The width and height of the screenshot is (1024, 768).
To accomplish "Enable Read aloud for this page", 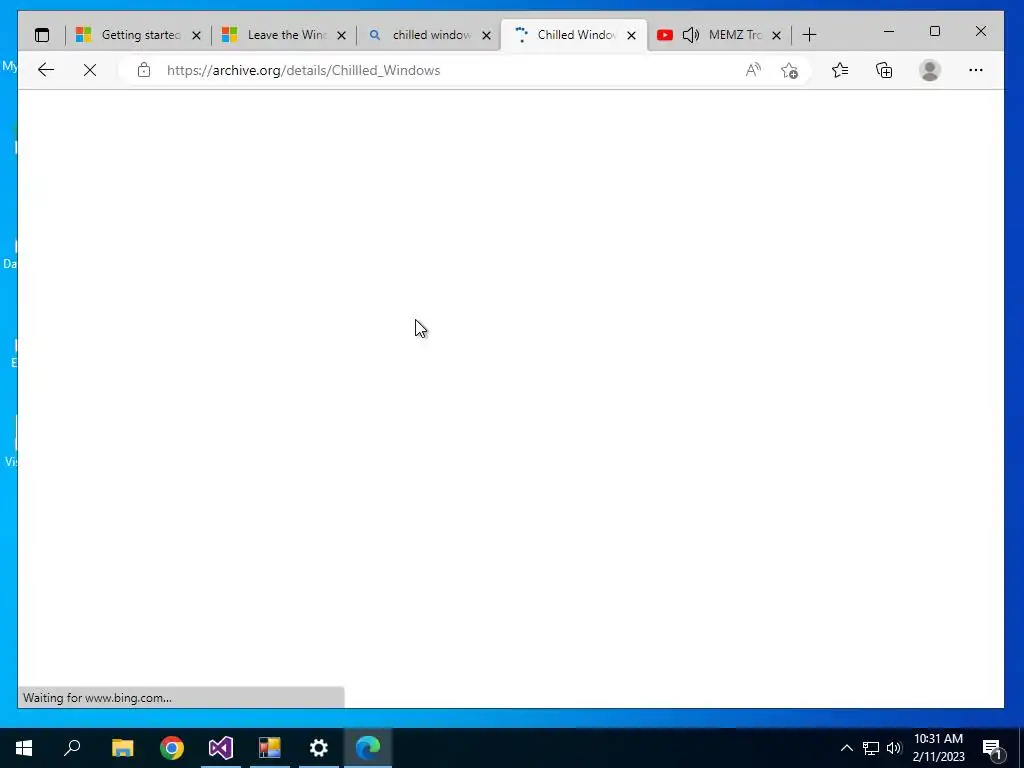I will coord(753,70).
